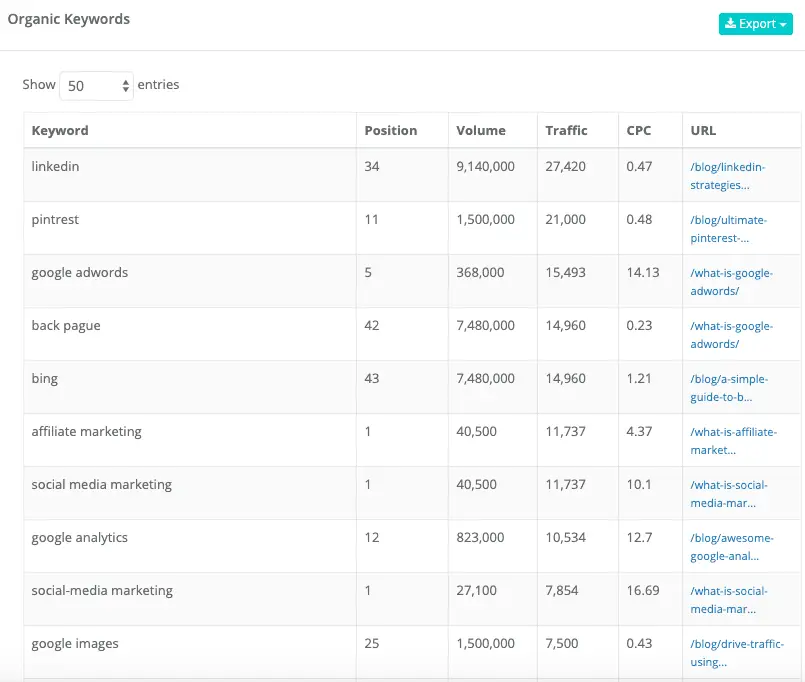Click the 15,493 traffic value
This screenshot has height=682, width=805.
tap(565, 272)
